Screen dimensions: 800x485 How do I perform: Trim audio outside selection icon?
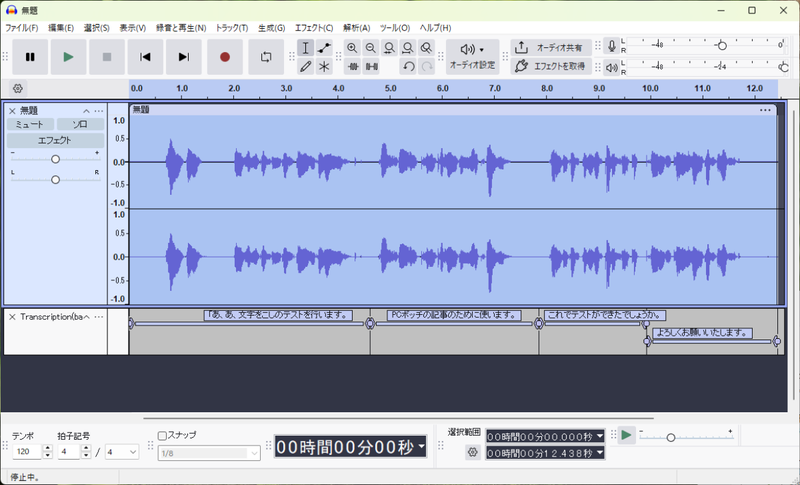(352, 66)
